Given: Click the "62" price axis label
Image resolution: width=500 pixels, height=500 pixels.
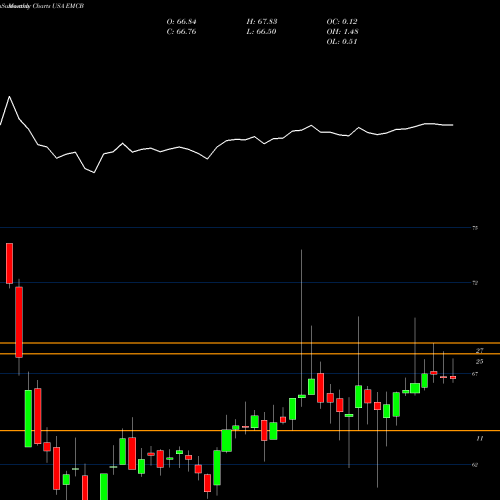Looking at the screenshot, I should click(x=475, y=465).
